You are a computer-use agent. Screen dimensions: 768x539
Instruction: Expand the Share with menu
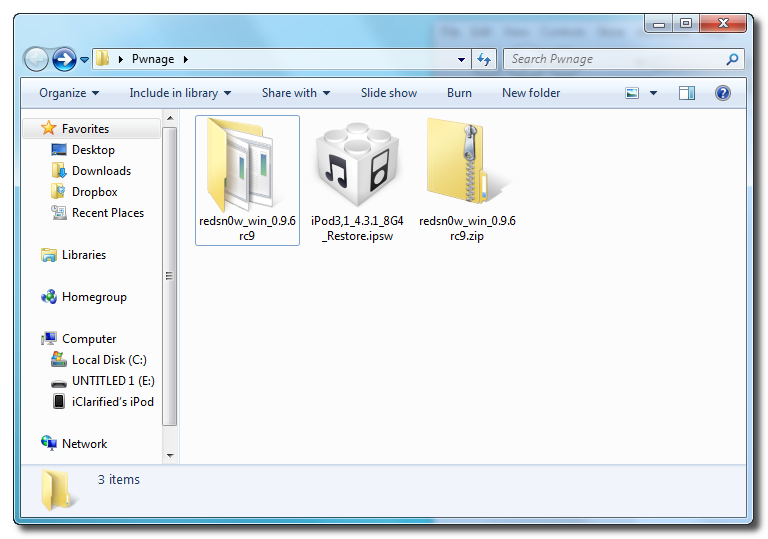[x=295, y=93]
